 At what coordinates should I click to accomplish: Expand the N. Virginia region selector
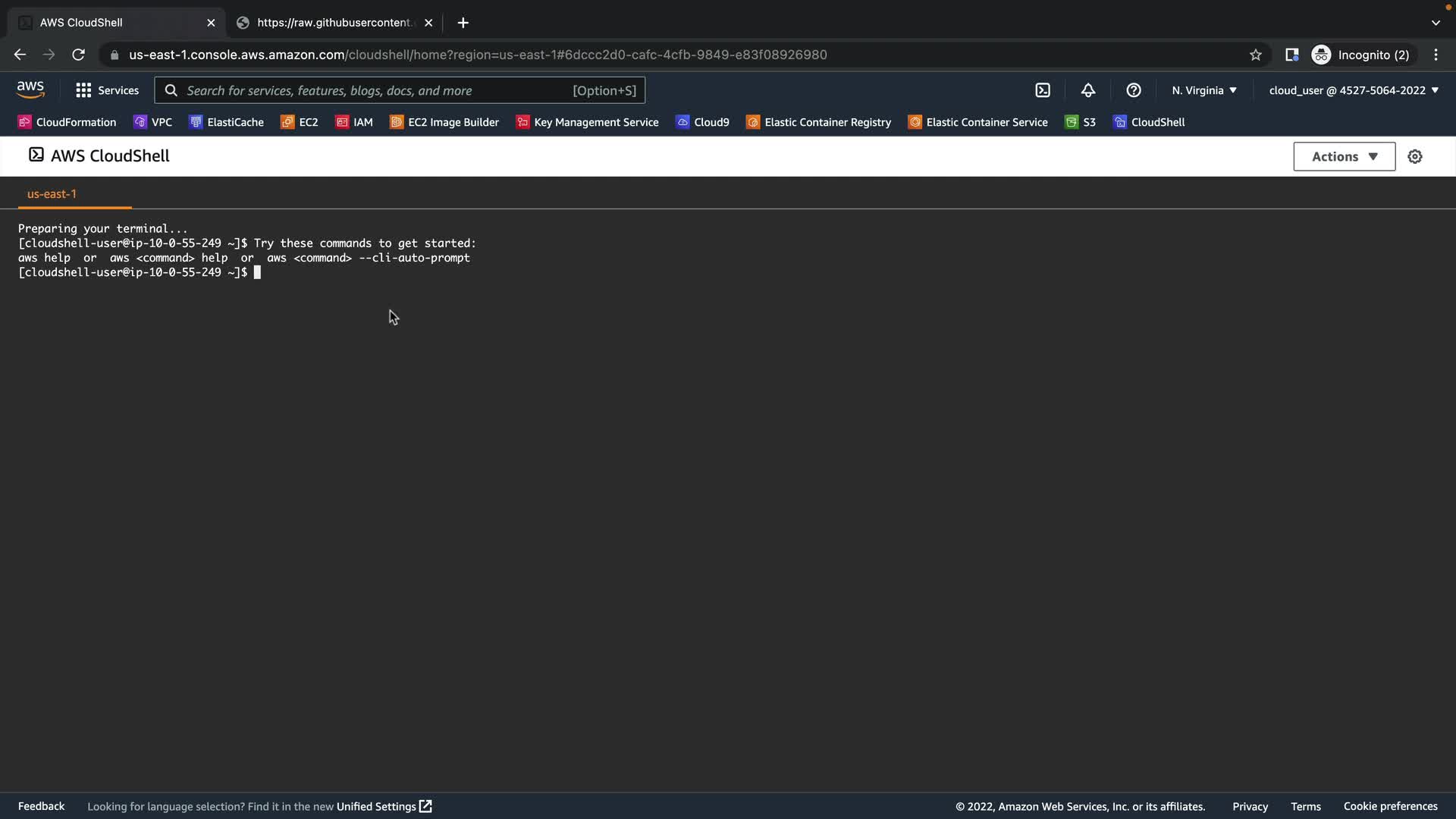point(1204,90)
